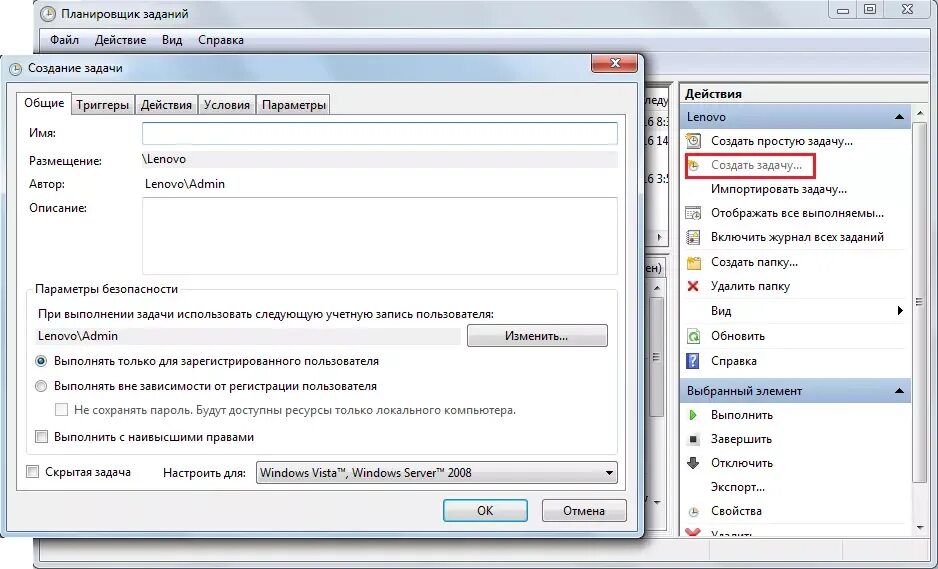Open the Вид menu in the menu bar
This screenshot has width=938, height=569.
coord(172,40)
